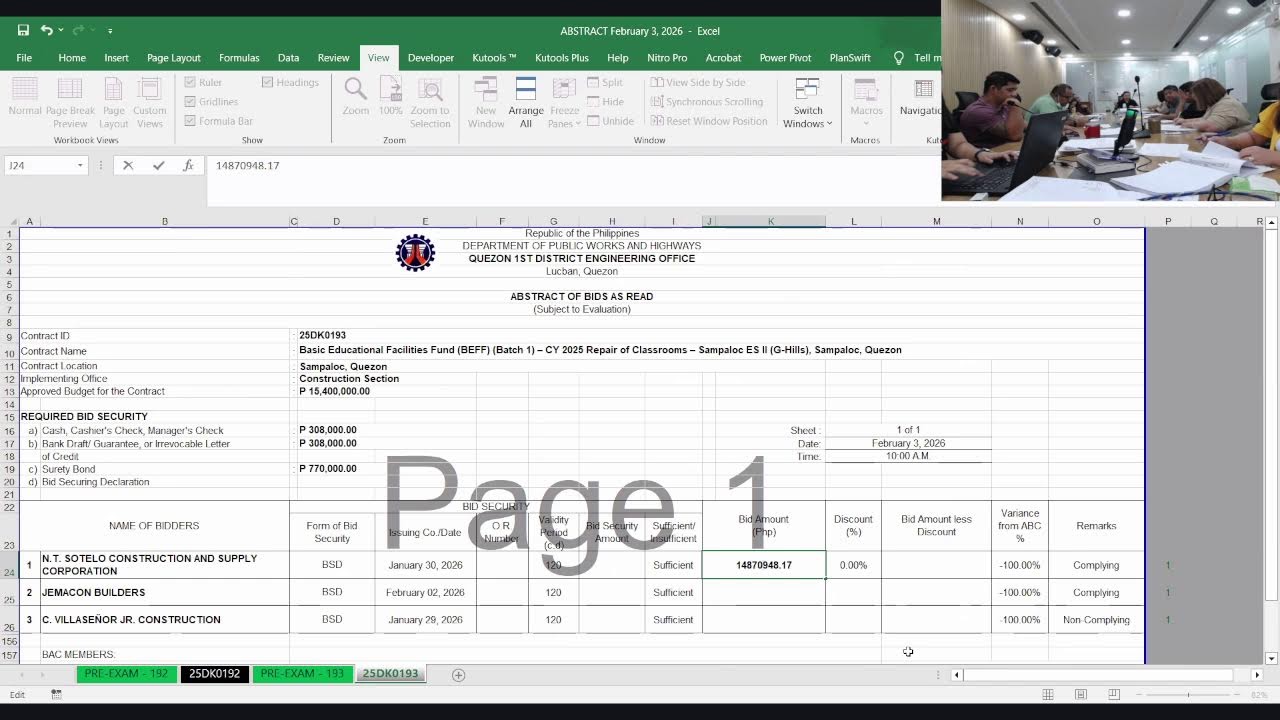
Task: Click Hide window
Action: click(605, 102)
